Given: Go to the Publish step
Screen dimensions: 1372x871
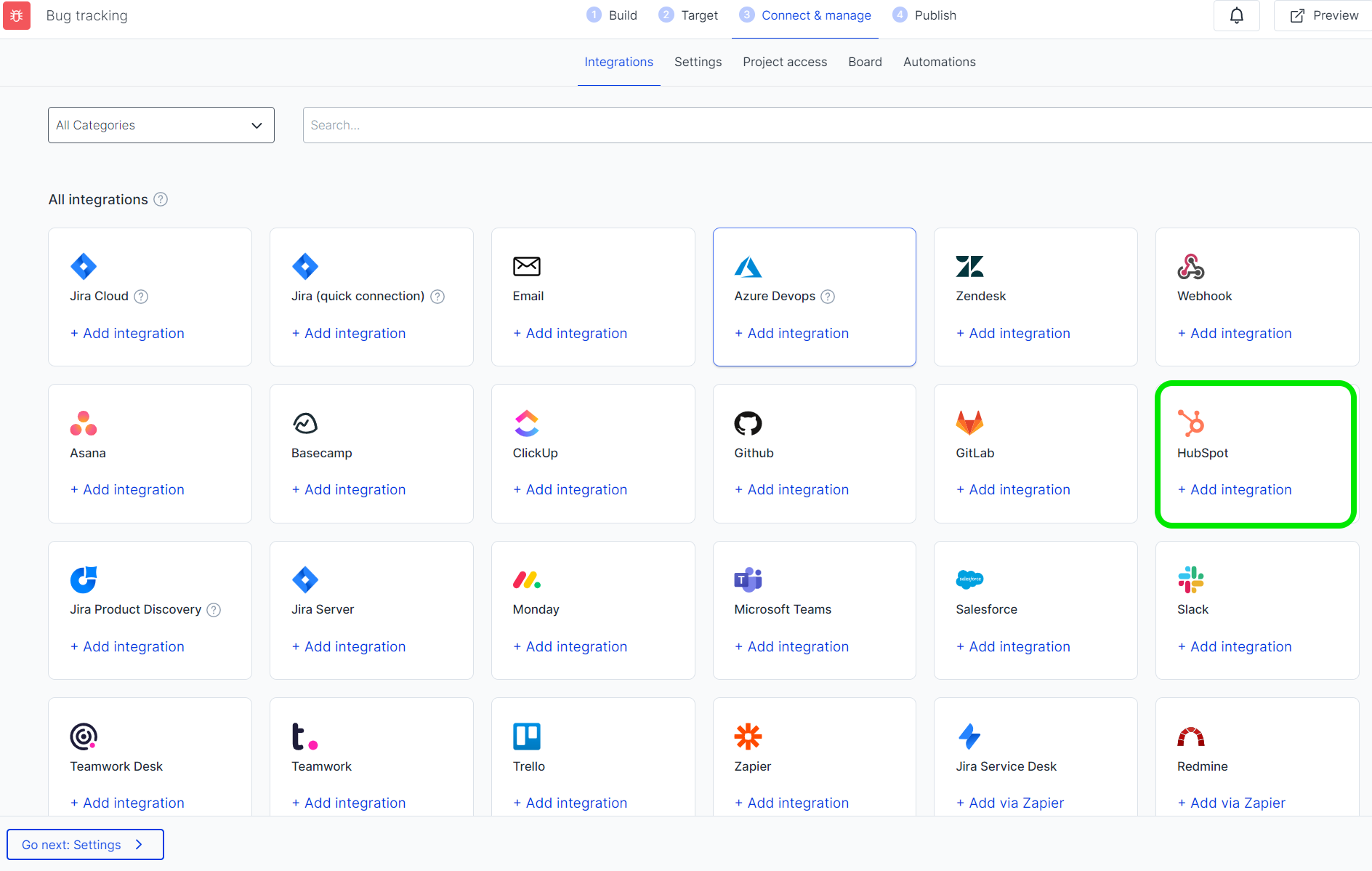Looking at the screenshot, I should click(x=924, y=15).
